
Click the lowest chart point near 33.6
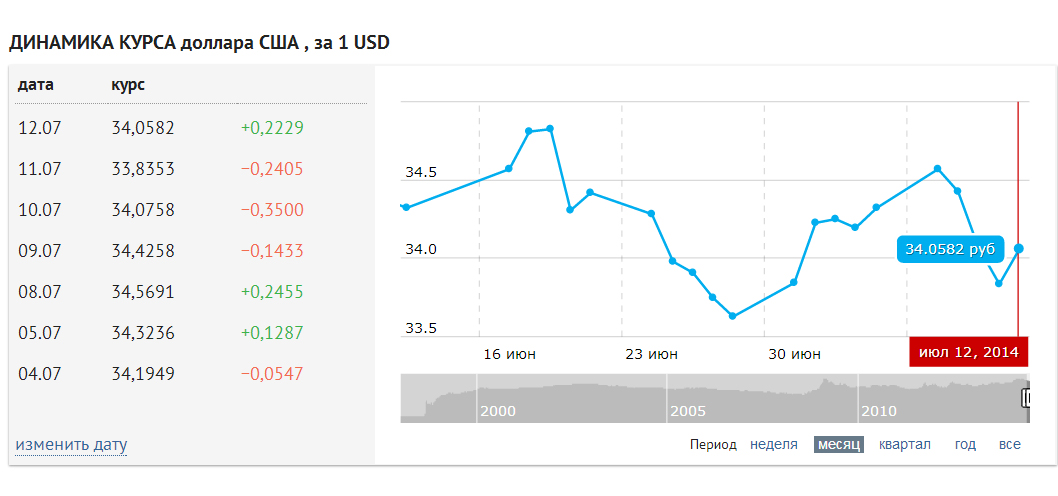[x=732, y=316]
